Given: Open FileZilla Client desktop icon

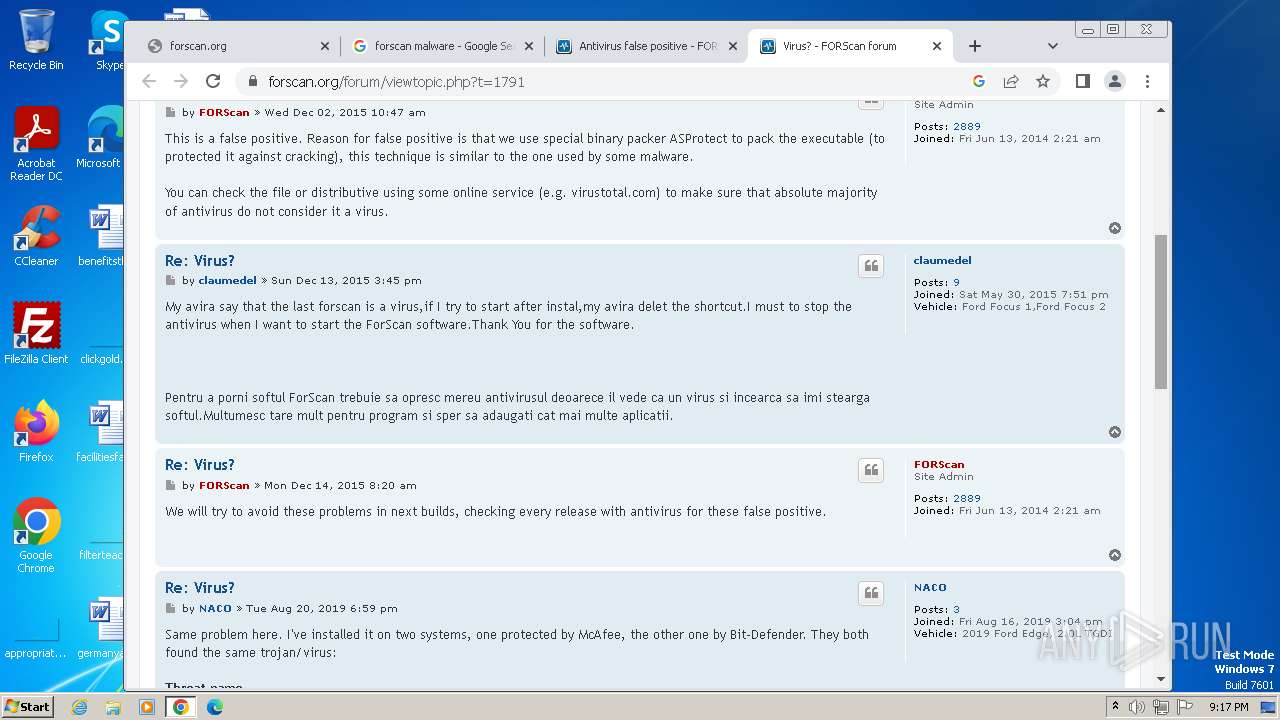Looking at the screenshot, I should pos(36,333).
